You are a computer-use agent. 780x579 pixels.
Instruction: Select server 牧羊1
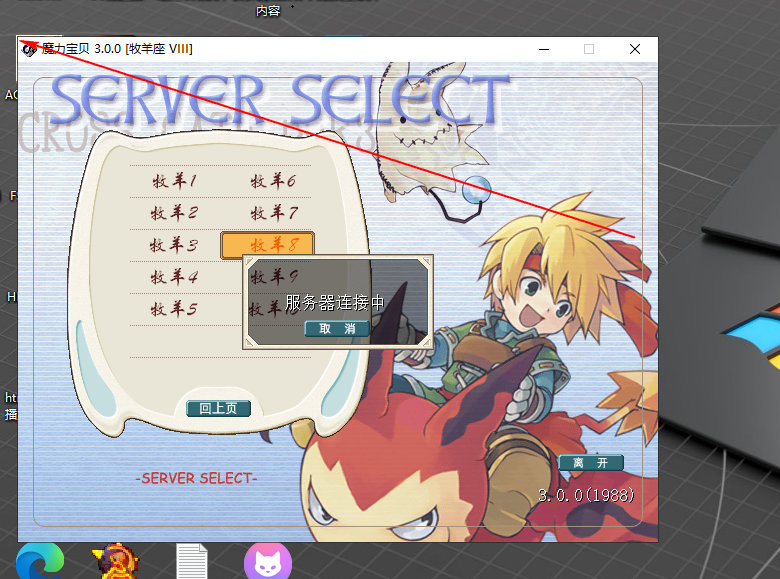tap(174, 181)
